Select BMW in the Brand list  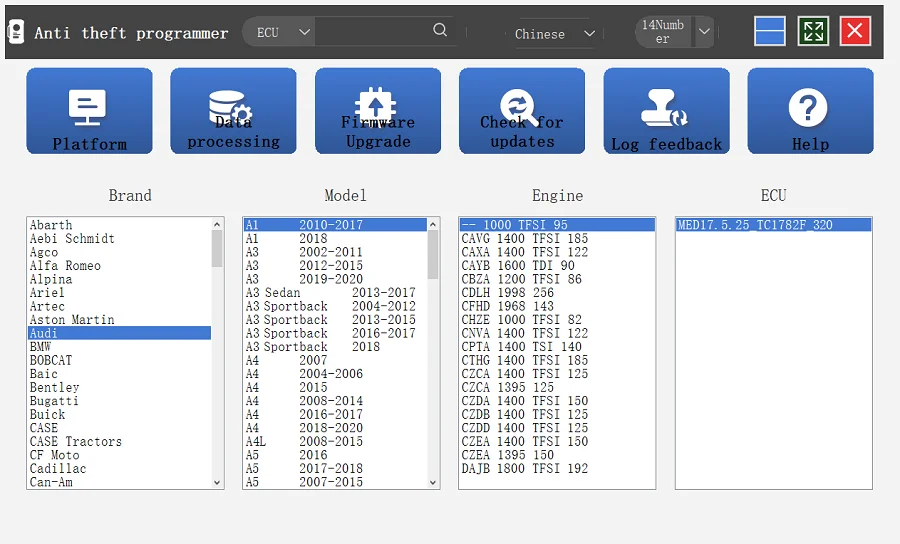point(41,347)
